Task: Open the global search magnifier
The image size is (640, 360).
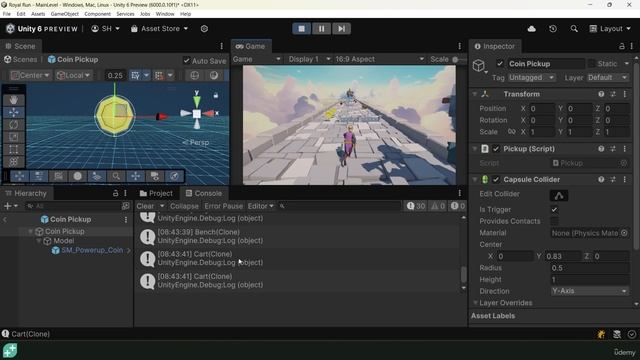Action: pyautogui.click(x=574, y=29)
